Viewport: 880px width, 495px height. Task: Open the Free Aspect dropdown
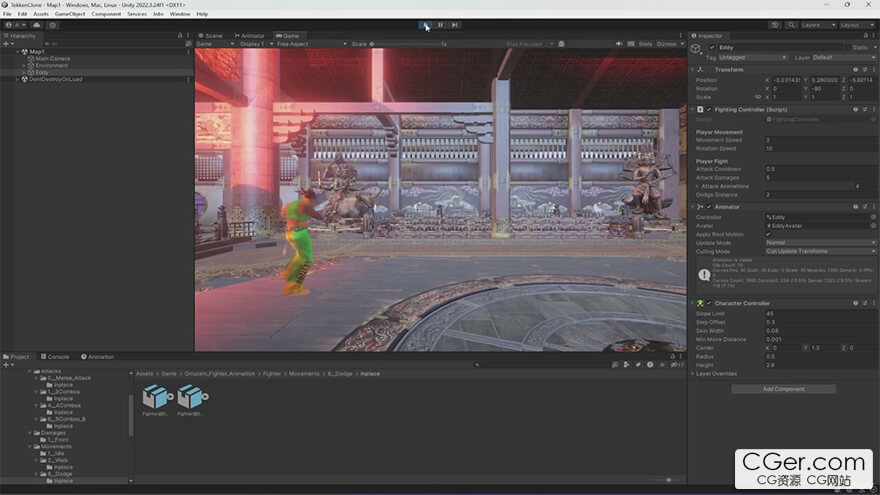point(311,44)
